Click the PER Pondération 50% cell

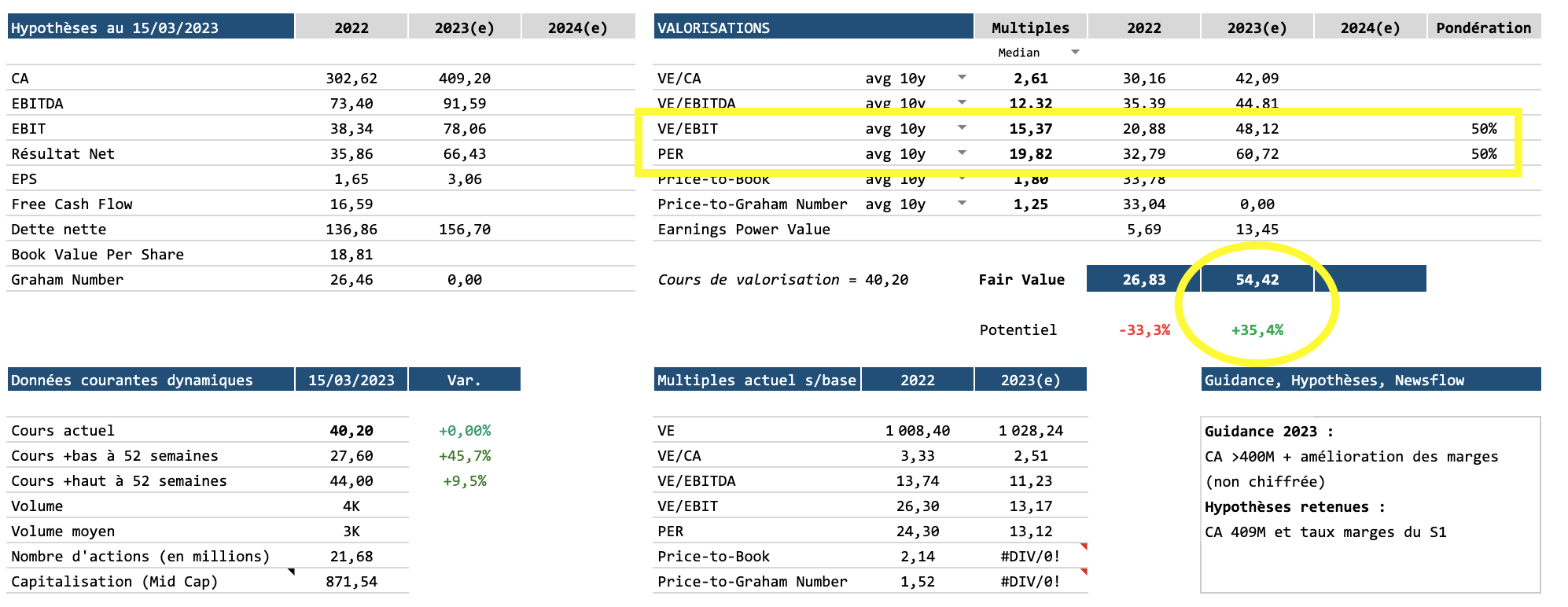click(x=1483, y=153)
